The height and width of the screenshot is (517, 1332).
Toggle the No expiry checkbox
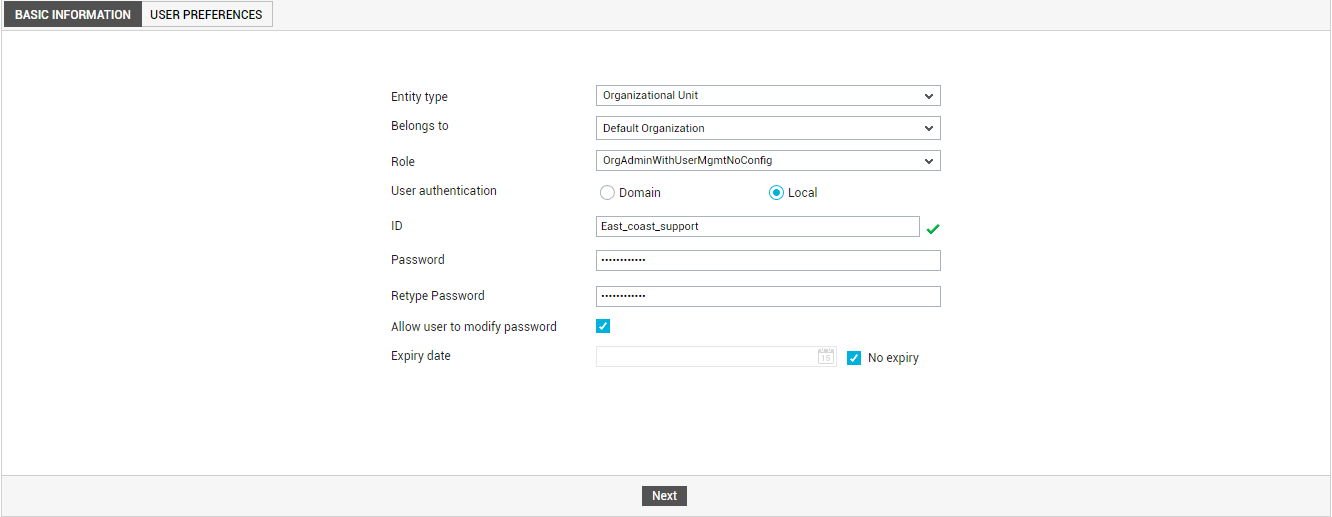point(854,358)
